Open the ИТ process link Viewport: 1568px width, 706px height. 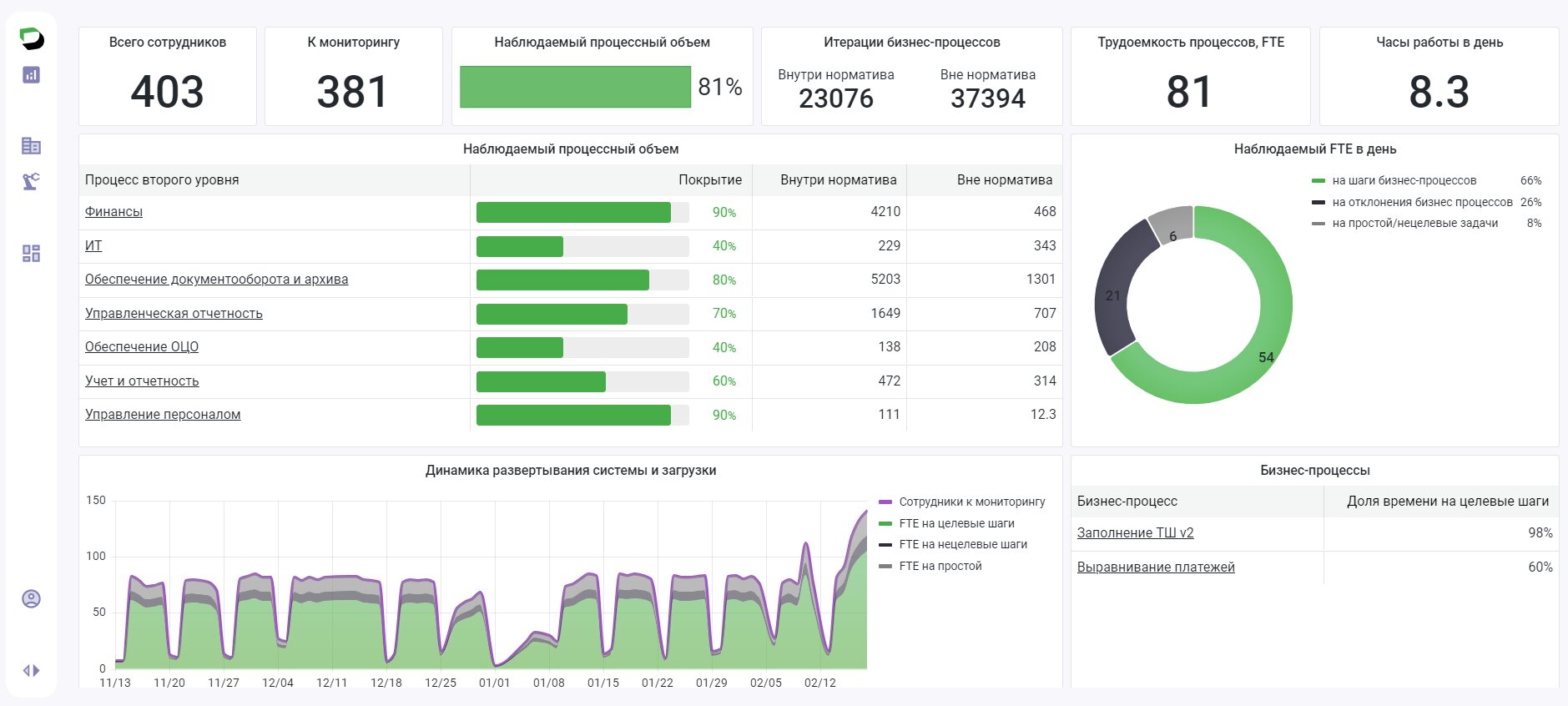click(x=93, y=245)
